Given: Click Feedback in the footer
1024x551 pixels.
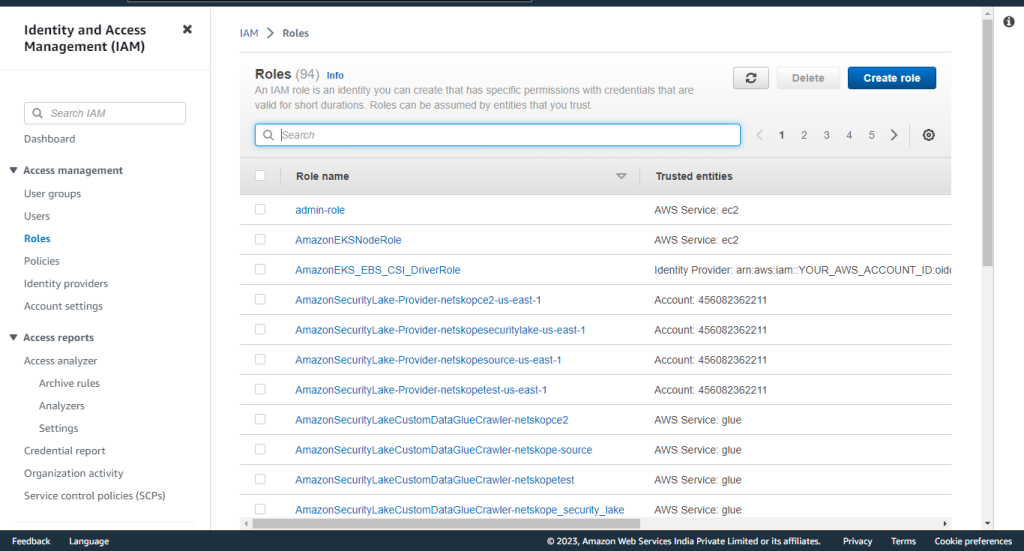Looking at the screenshot, I should click(31, 541).
